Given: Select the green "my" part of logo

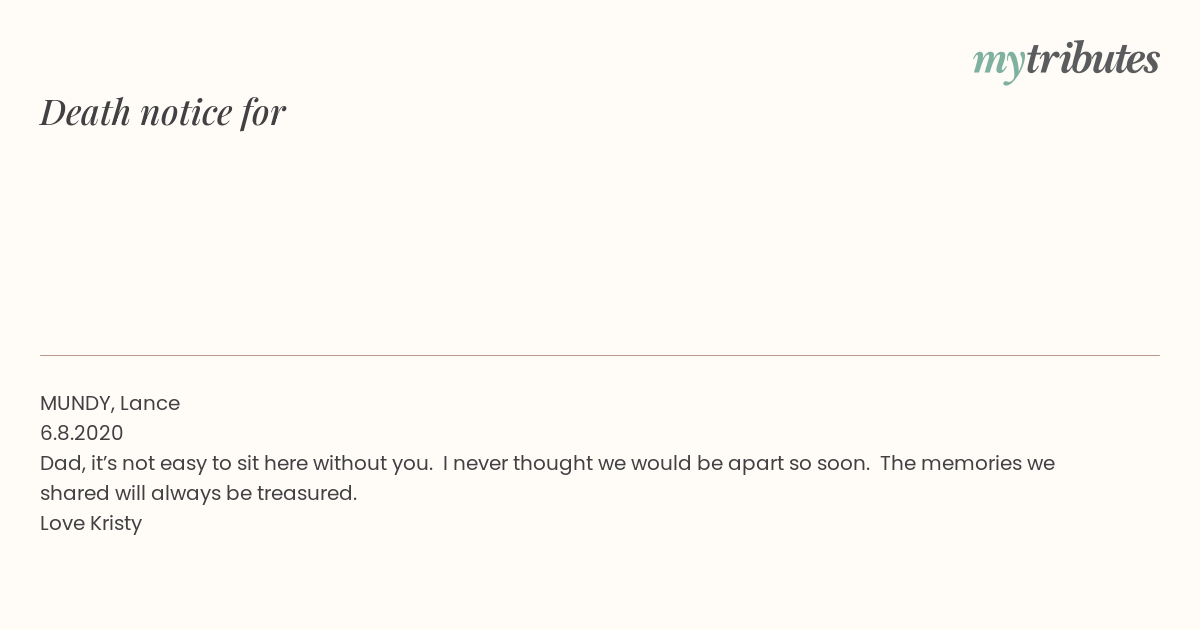Looking at the screenshot, I should click(x=998, y=64).
